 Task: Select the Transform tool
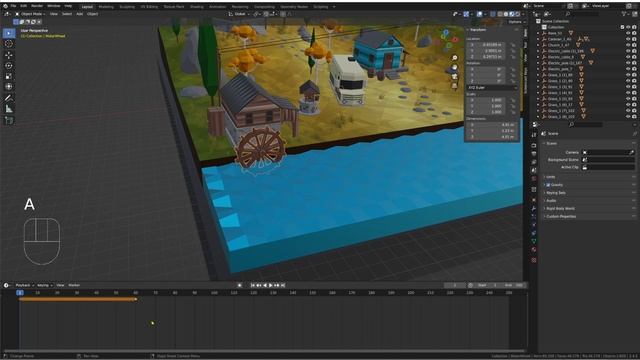point(9,87)
